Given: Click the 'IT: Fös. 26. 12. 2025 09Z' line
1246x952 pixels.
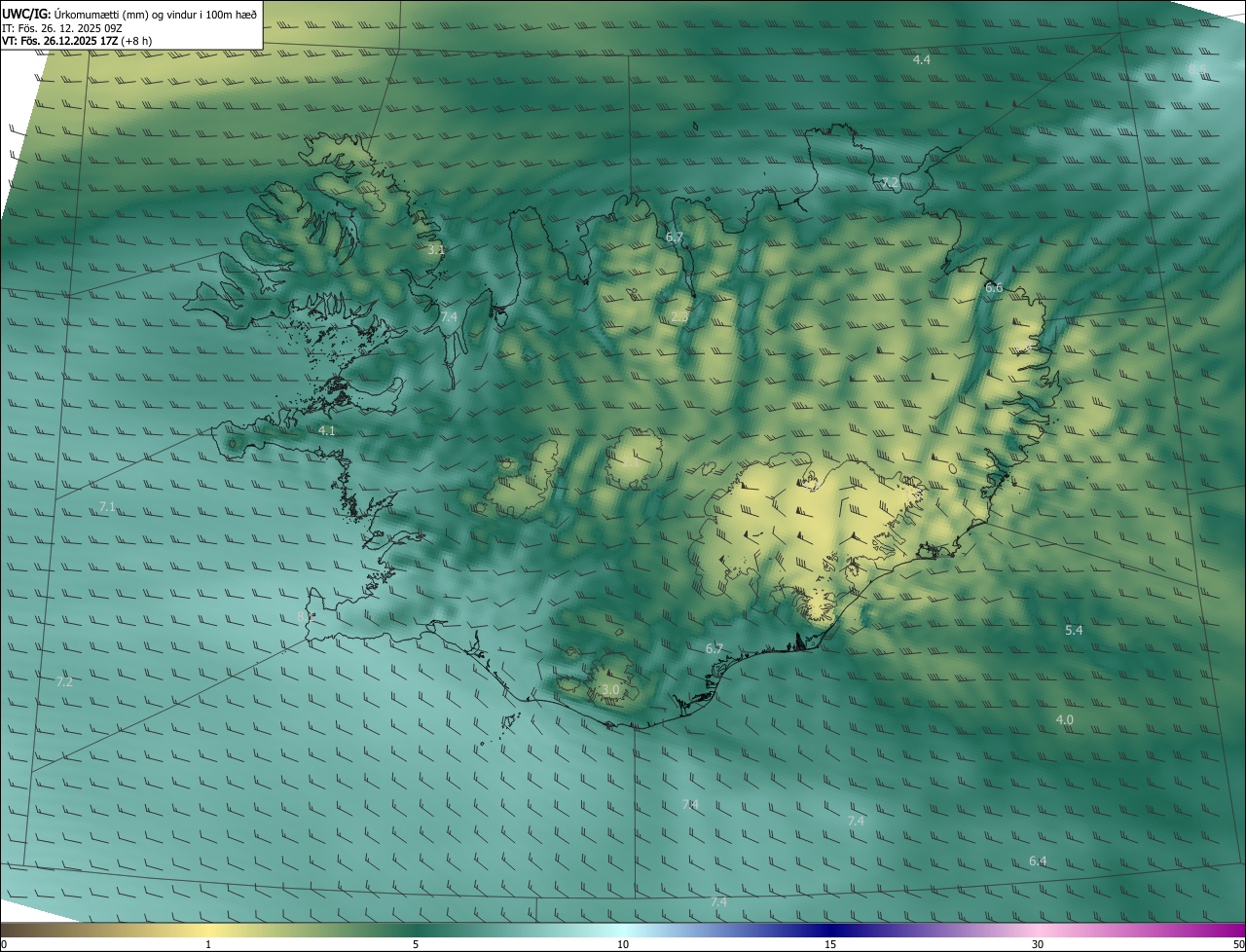Looking at the screenshot, I should tap(62, 28).
